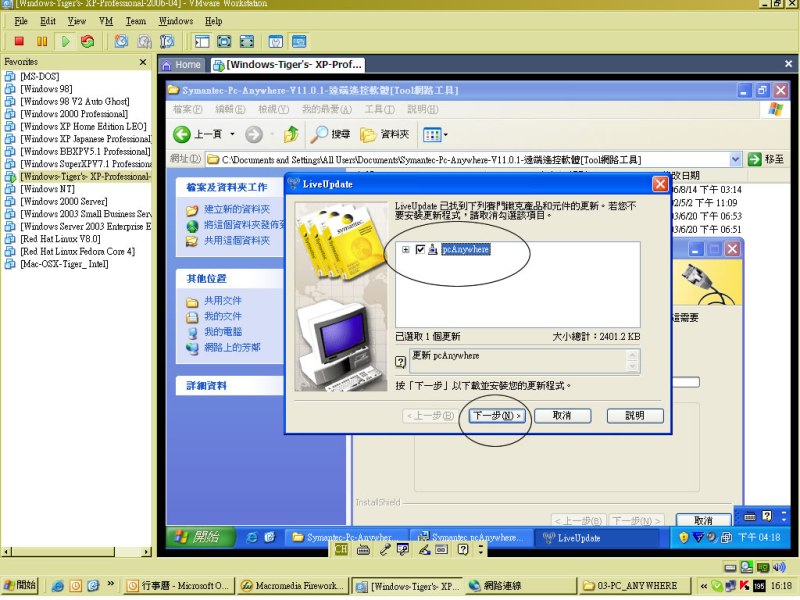
Task: Click 共用這個資料夾 link in Explorer sidebar
Action: tap(237, 241)
